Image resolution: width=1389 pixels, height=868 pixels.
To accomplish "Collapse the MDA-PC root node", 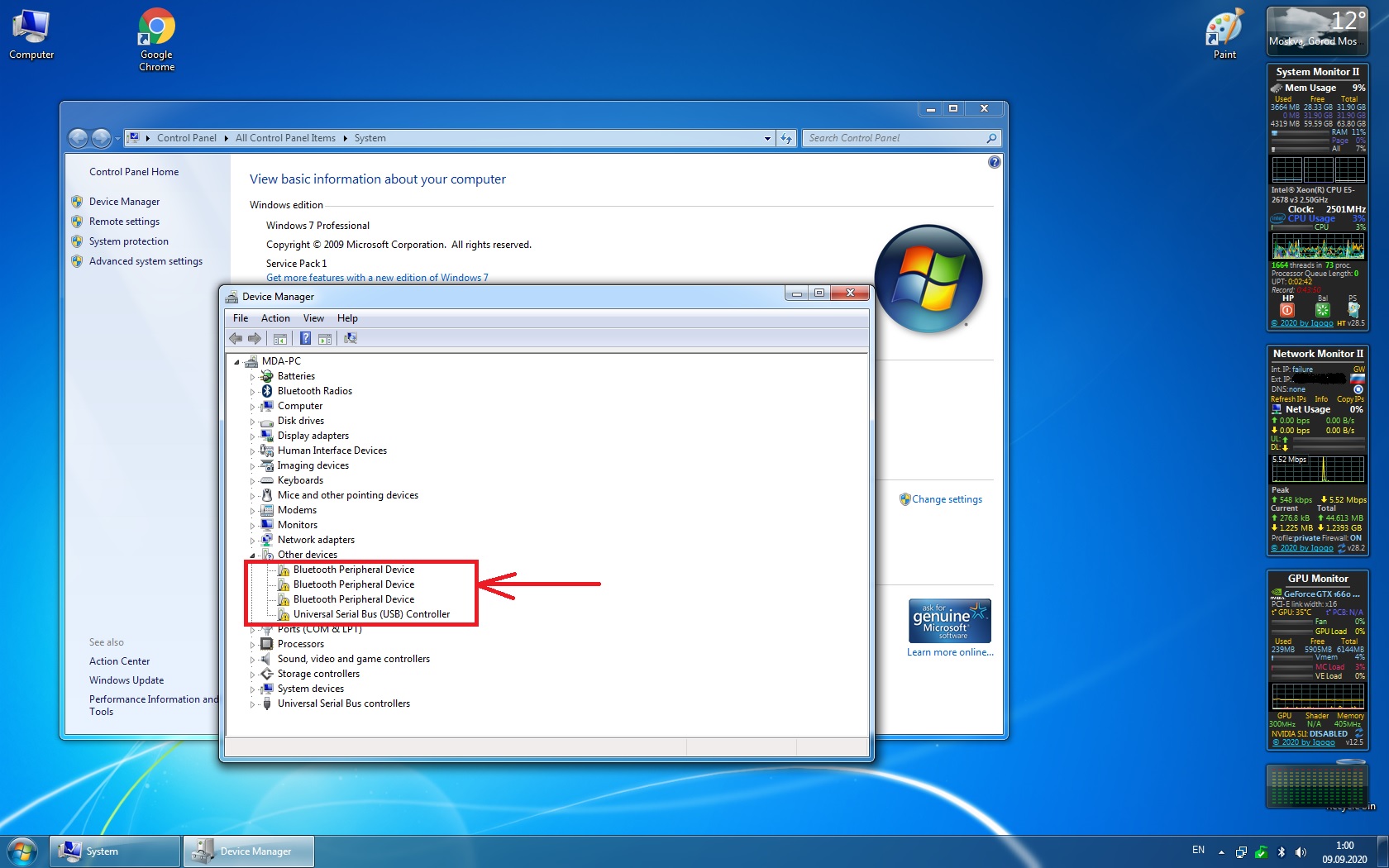I will pyautogui.click(x=237, y=362).
